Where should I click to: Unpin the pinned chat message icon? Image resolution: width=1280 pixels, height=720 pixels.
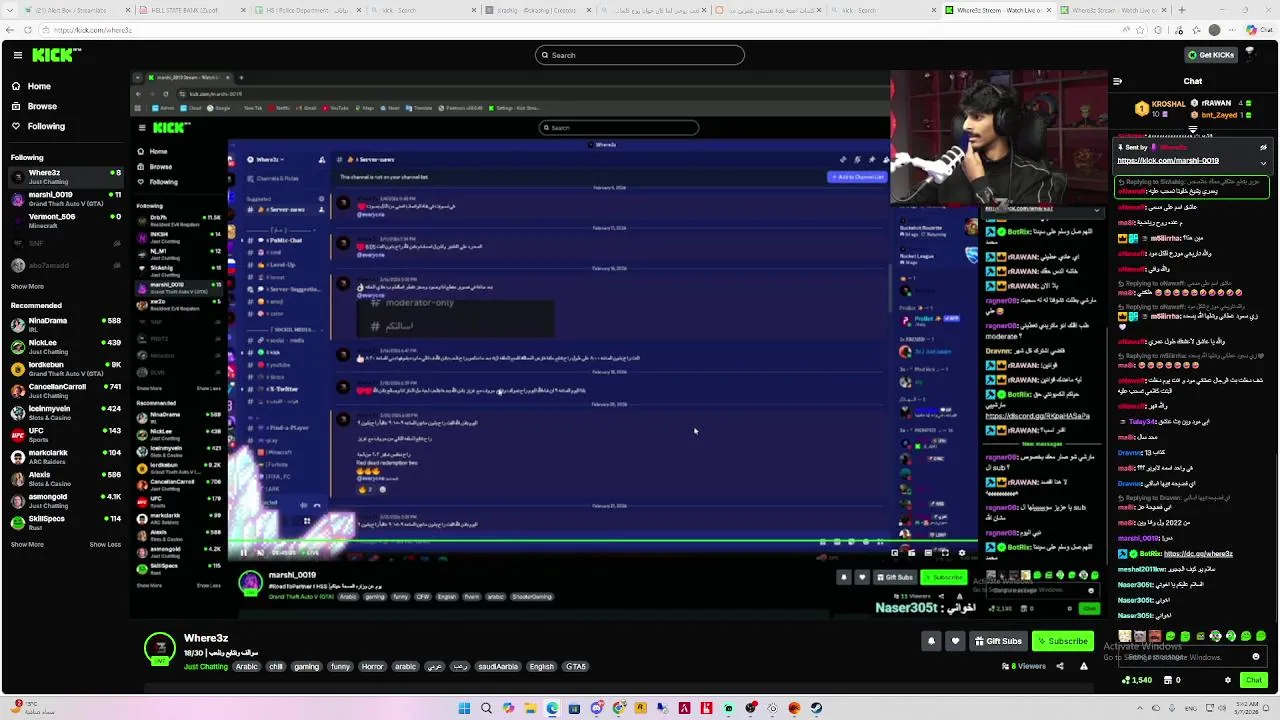[1263, 147]
